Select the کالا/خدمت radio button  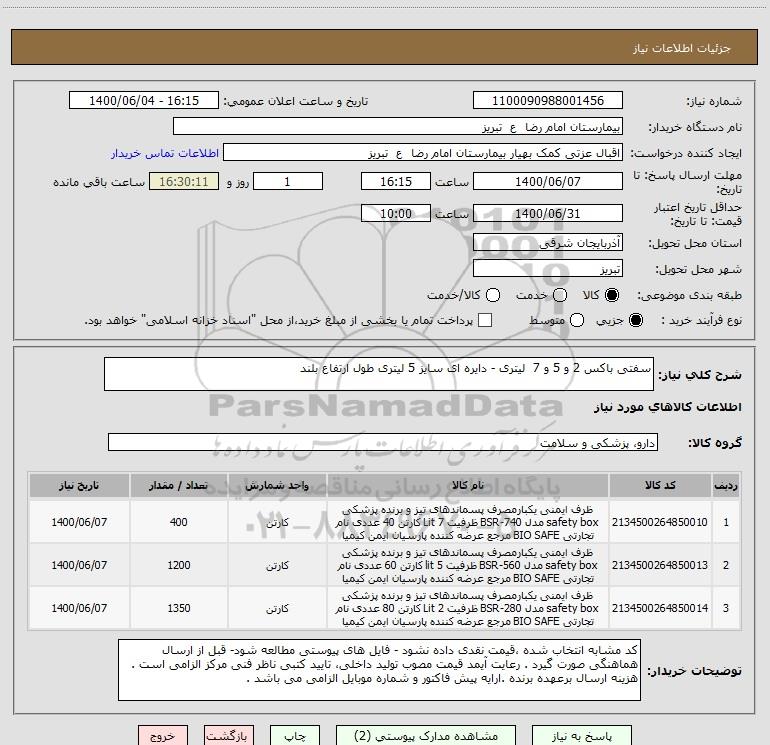(493, 295)
